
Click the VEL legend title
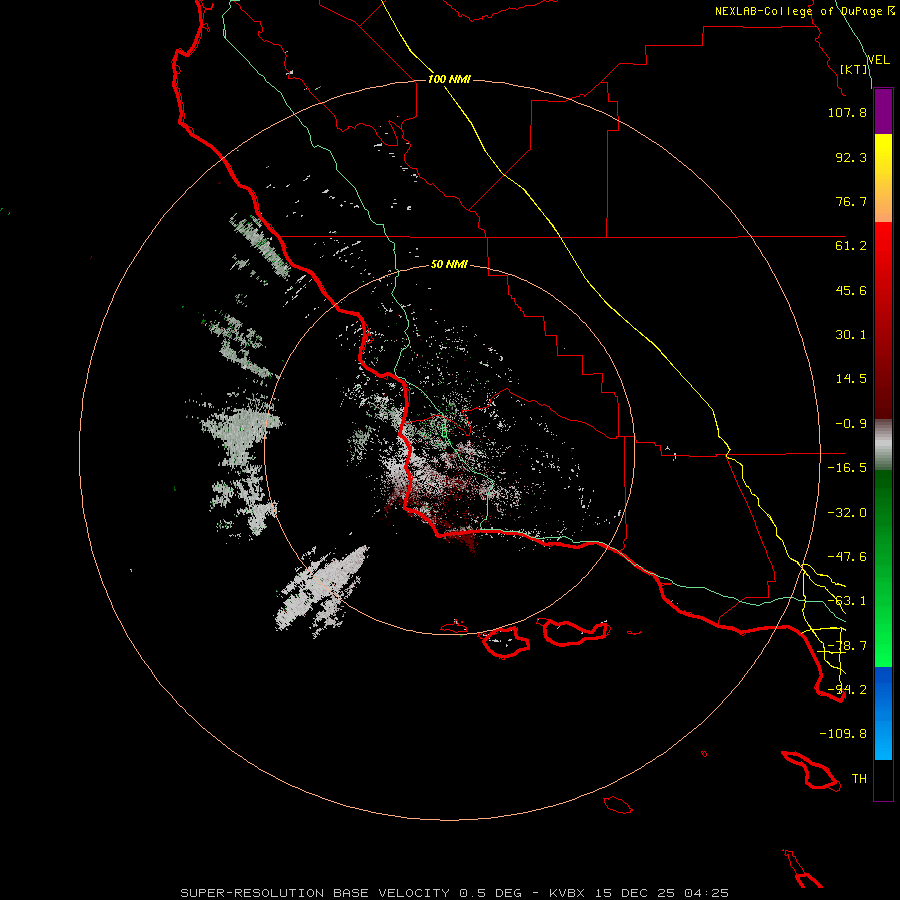click(878, 59)
